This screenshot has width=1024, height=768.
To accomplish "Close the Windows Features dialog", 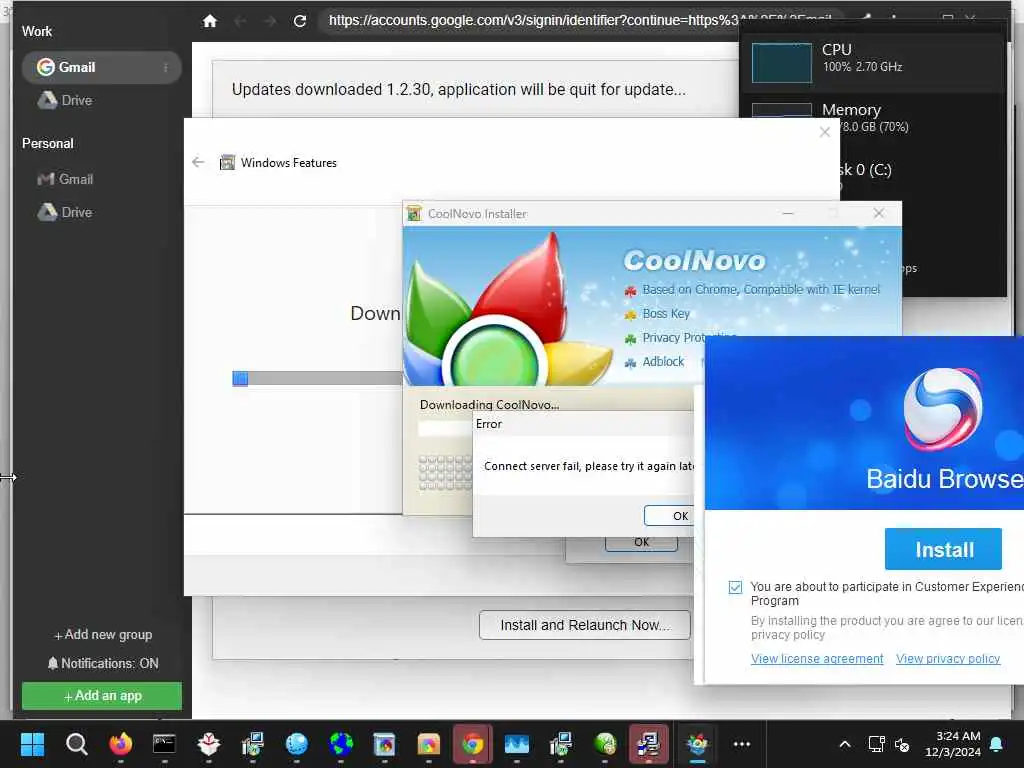I will click(825, 132).
